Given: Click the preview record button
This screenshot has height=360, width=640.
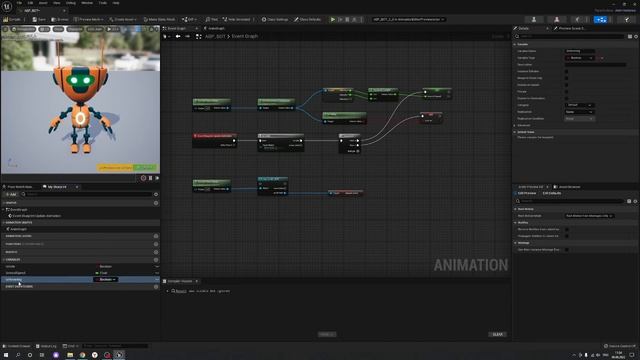Looking at the screenshot, I should point(143,178).
